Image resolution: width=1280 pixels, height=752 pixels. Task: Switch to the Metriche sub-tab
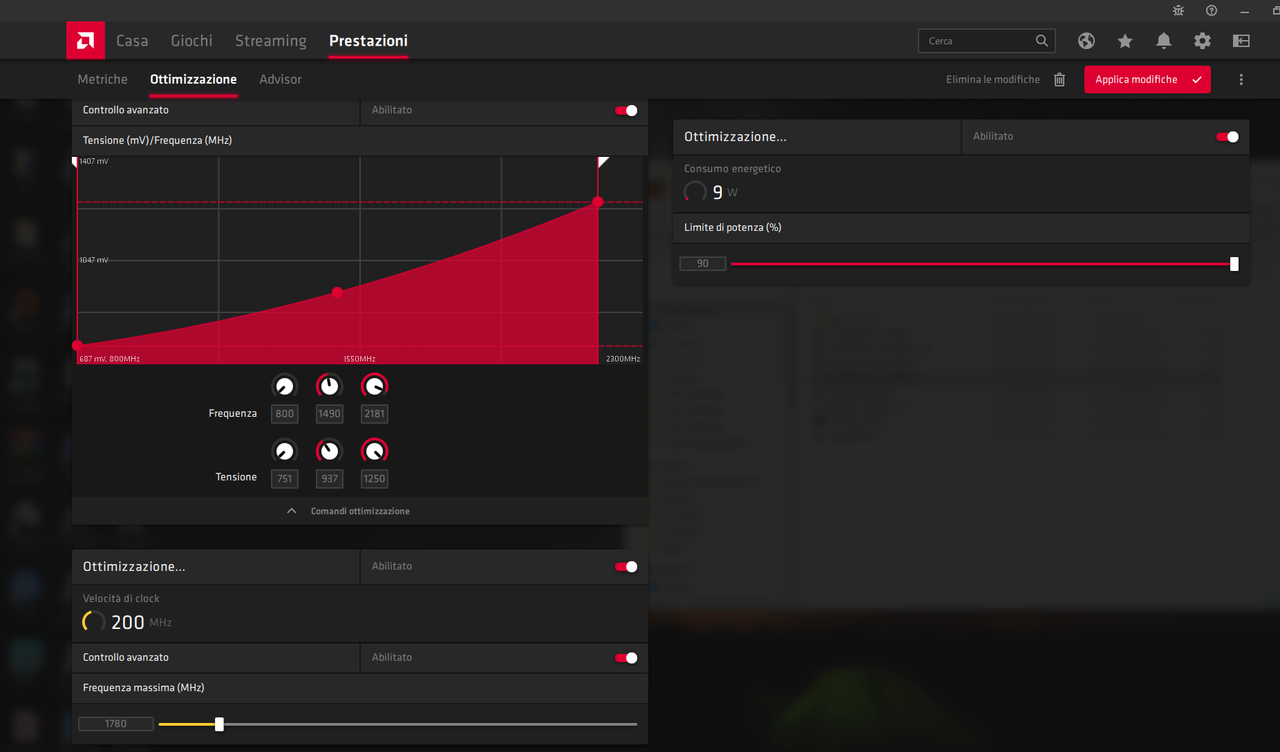(103, 79)
